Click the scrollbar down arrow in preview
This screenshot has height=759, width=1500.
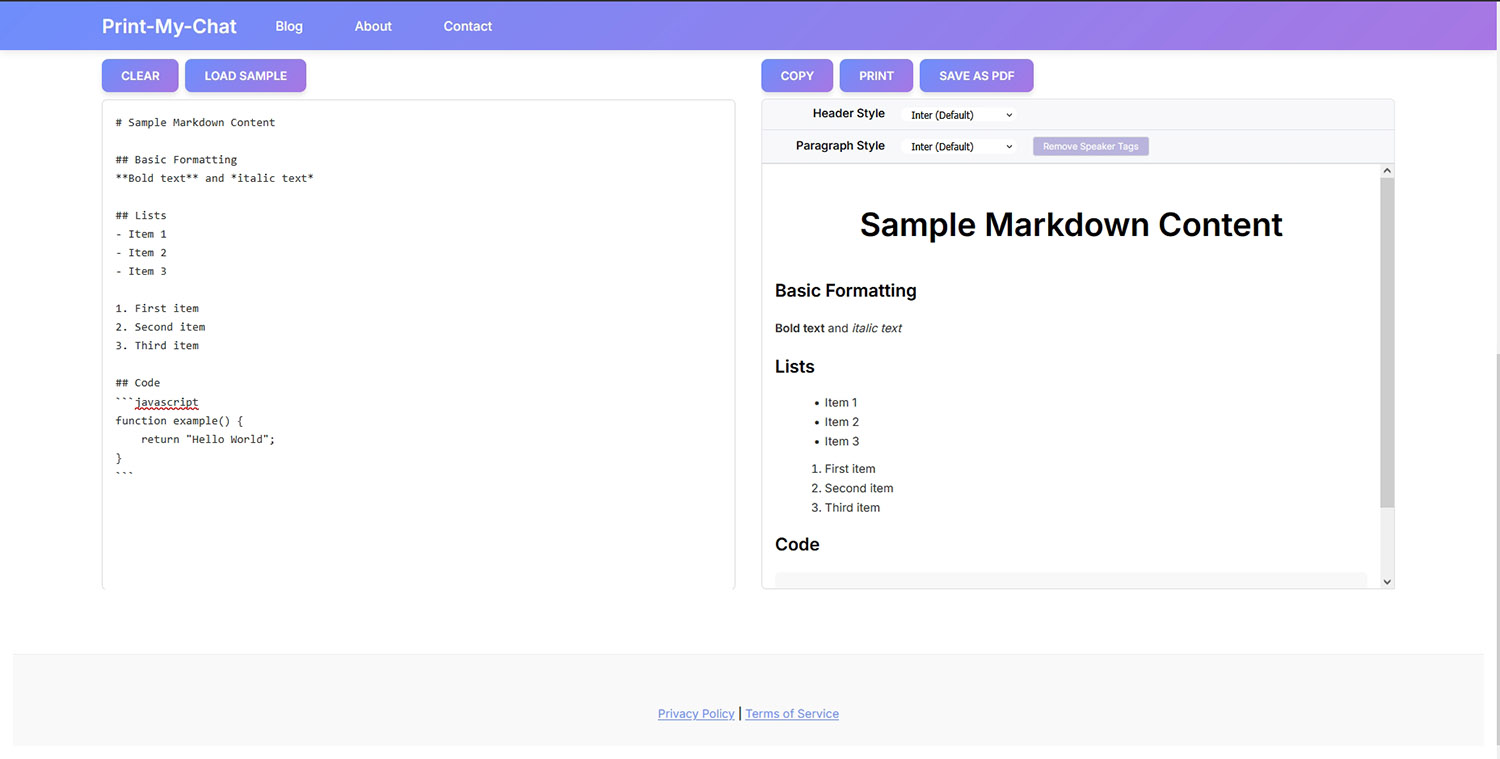[1387, 581]
